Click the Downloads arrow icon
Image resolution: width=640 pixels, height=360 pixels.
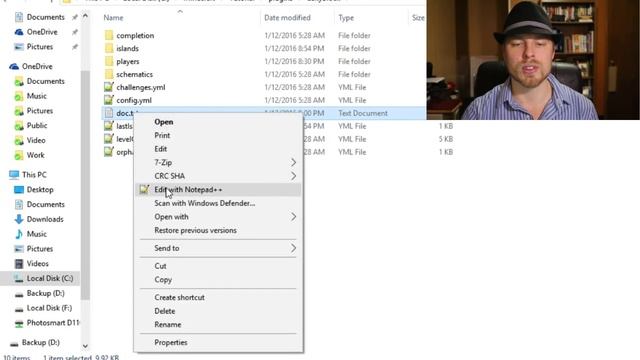pos(19,219)
